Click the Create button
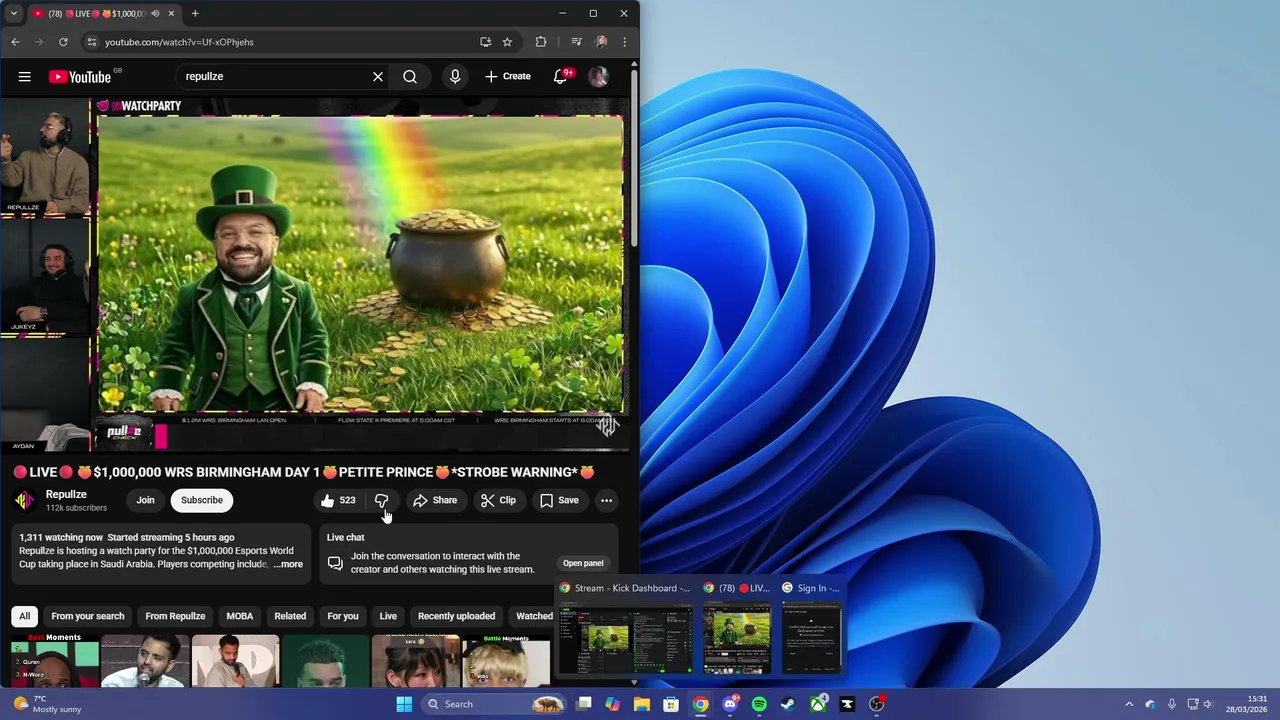This screenshot has width=1280, height=720. tap(508, 77)
